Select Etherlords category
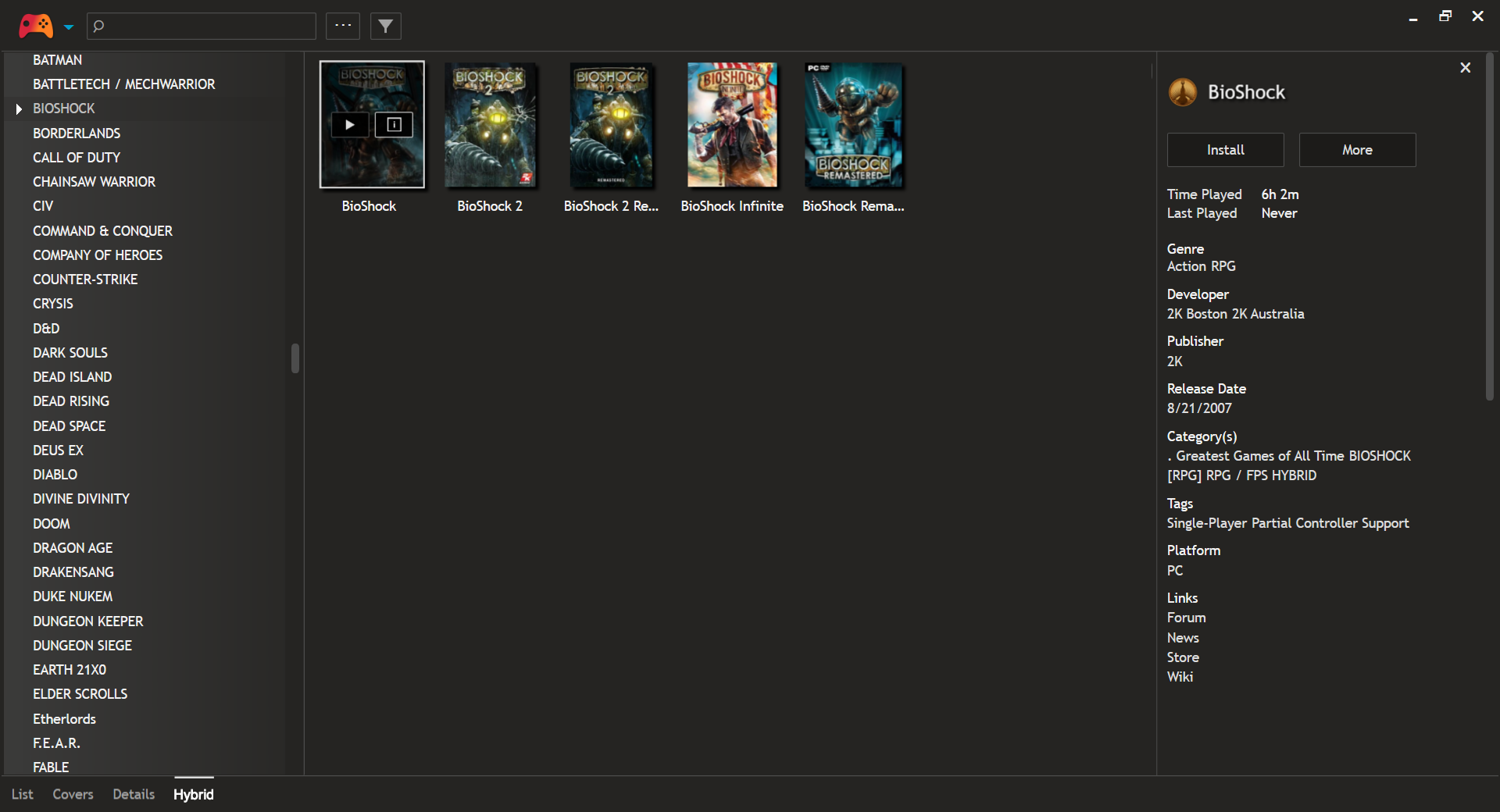 (64, 719)
